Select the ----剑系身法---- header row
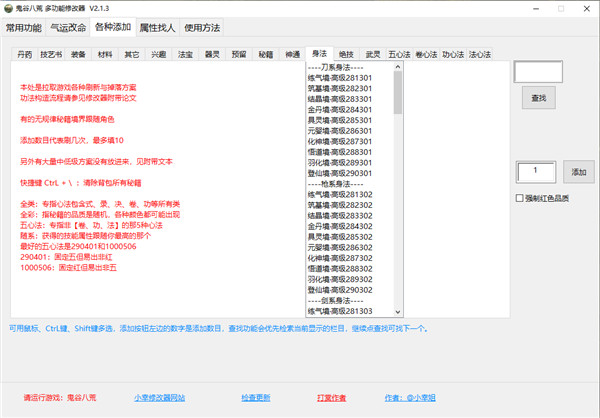The width and height of the screenshot is (600, 418). 350,300
